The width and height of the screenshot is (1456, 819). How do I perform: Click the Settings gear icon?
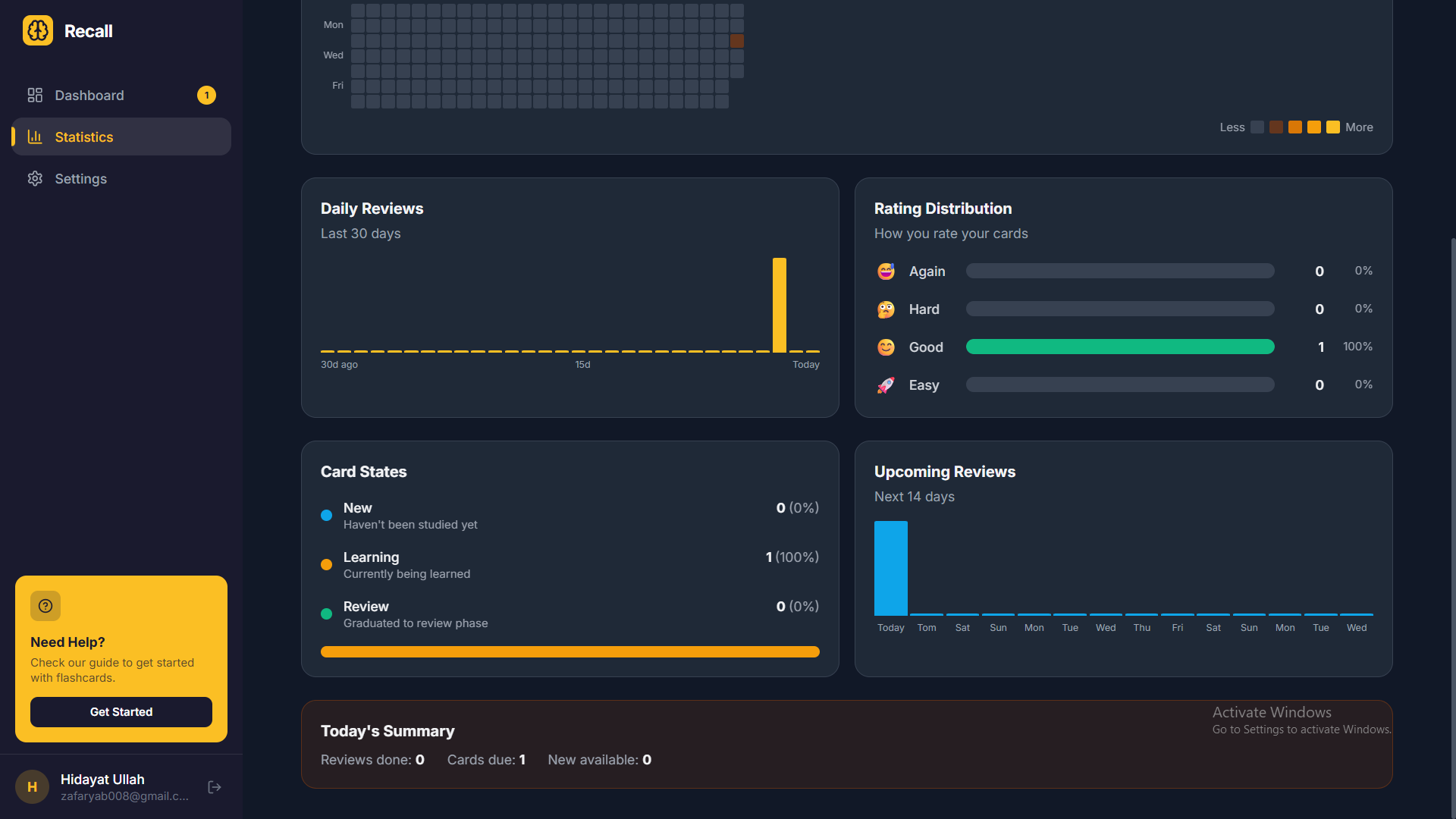35,178
